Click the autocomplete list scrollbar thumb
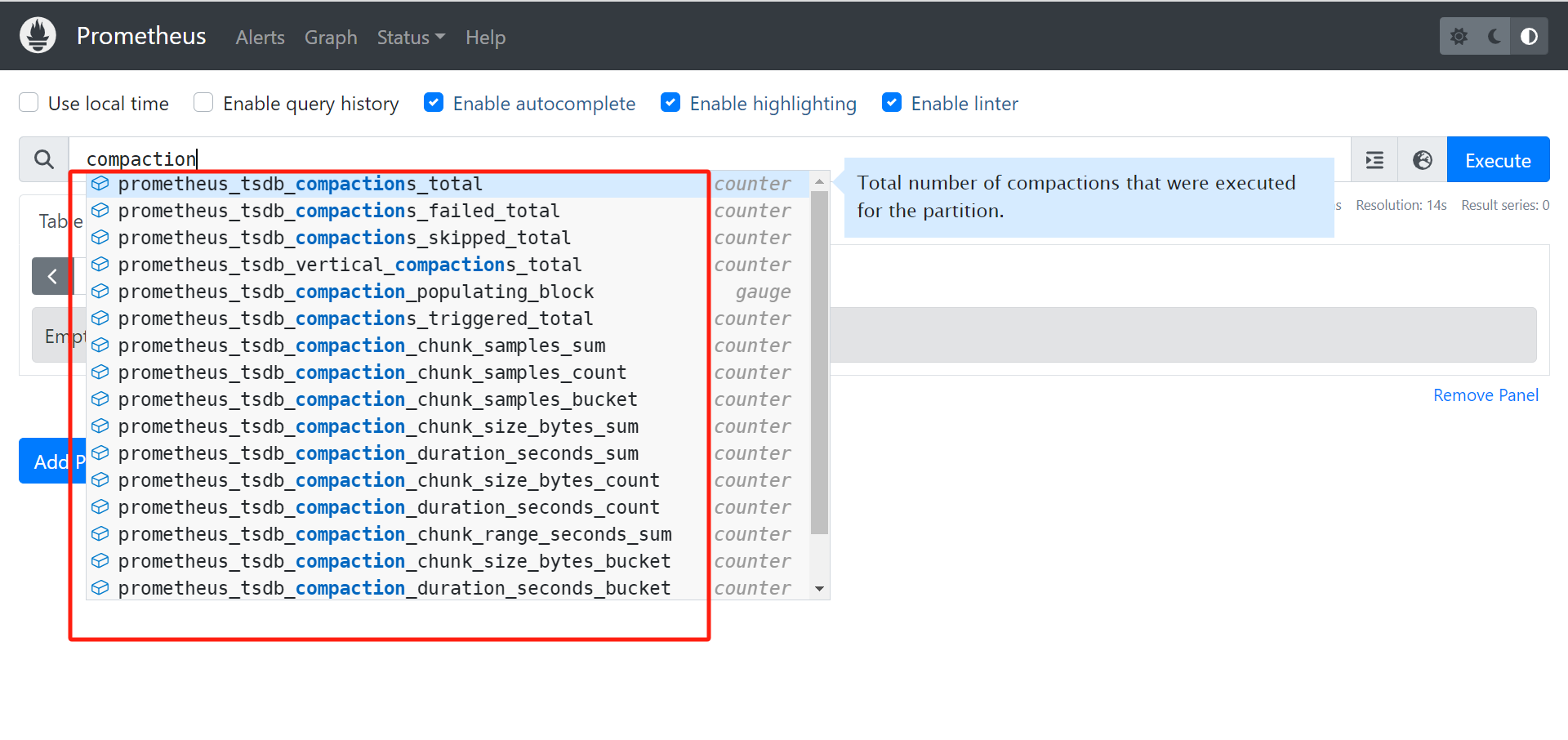This screenshot has width=1568, height=740. click(x=819, y=363)
